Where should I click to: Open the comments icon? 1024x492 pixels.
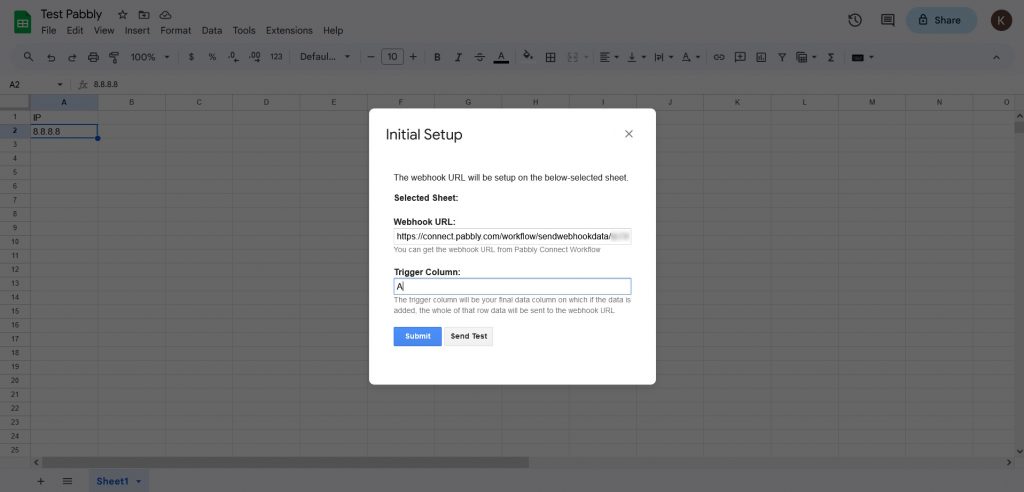887,20
